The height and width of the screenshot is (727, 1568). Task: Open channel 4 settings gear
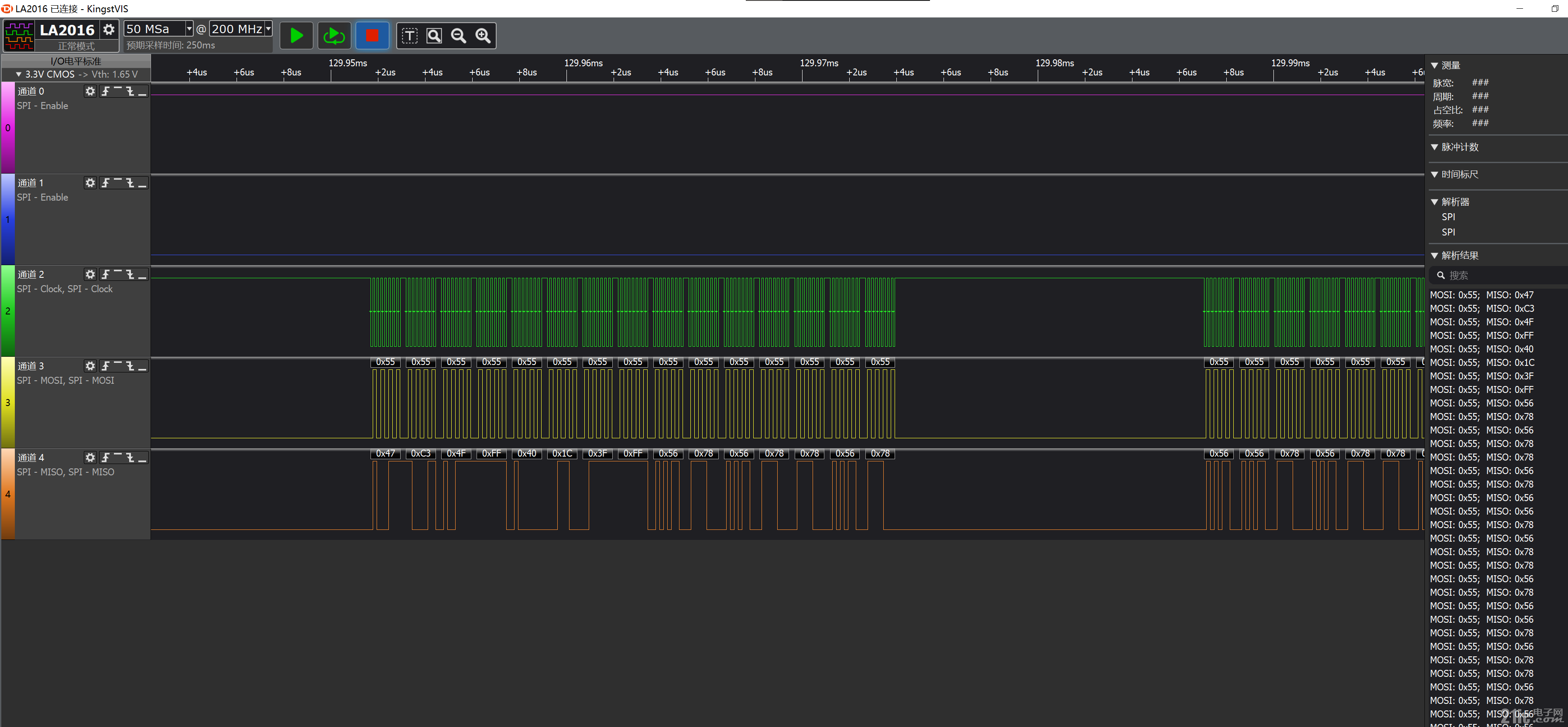click(90, 457)
